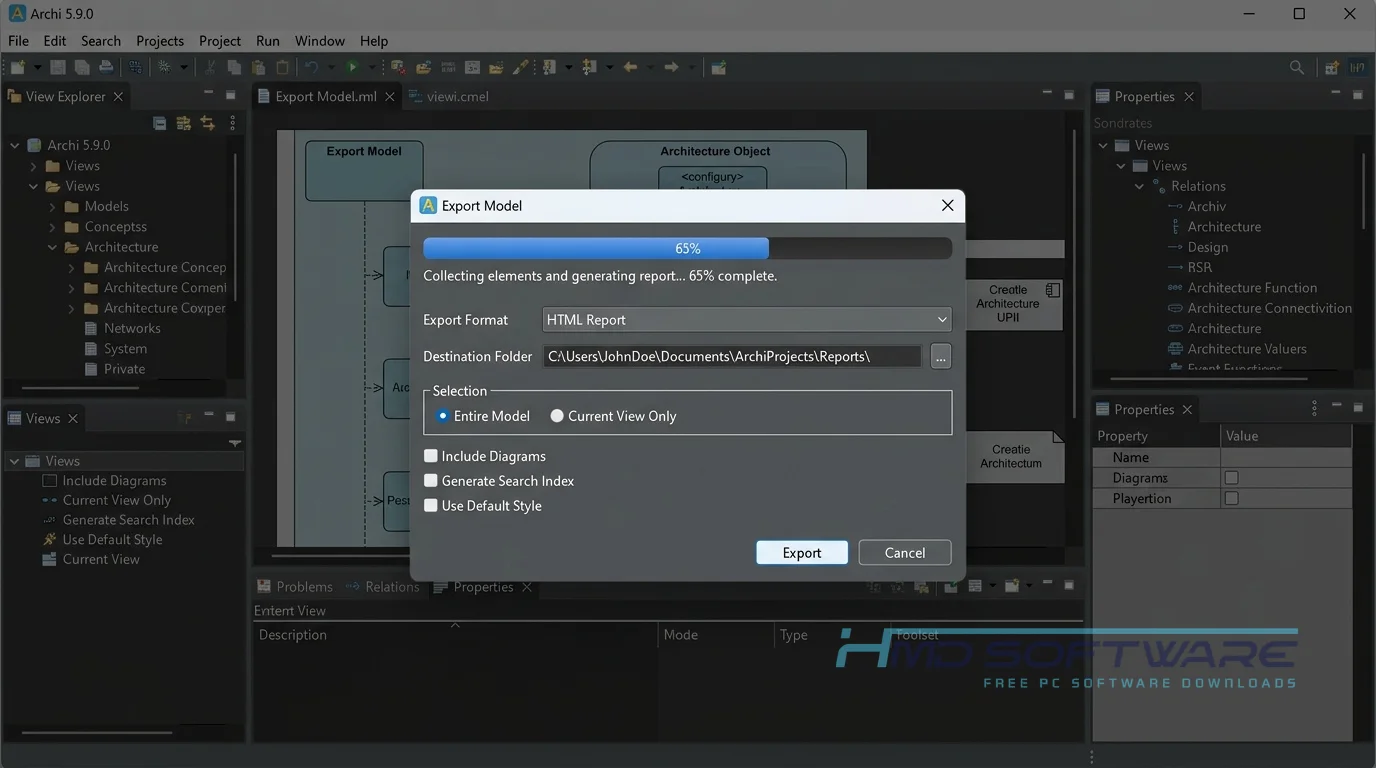Click the Search magnifier icon in toolbar

coord(1296,67)
